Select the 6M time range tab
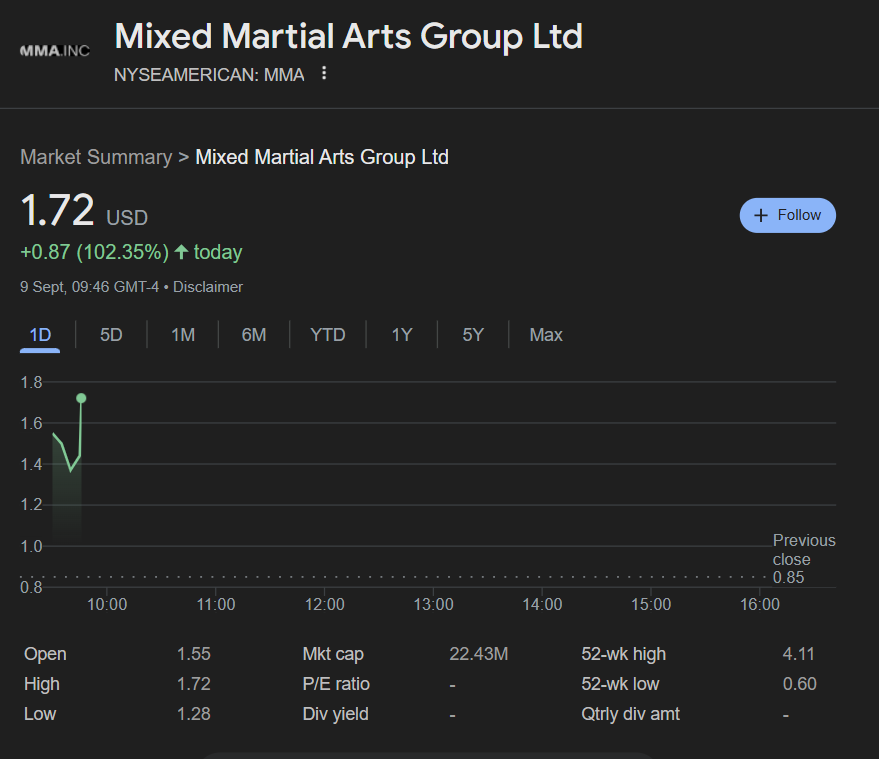 pos(254,335)
